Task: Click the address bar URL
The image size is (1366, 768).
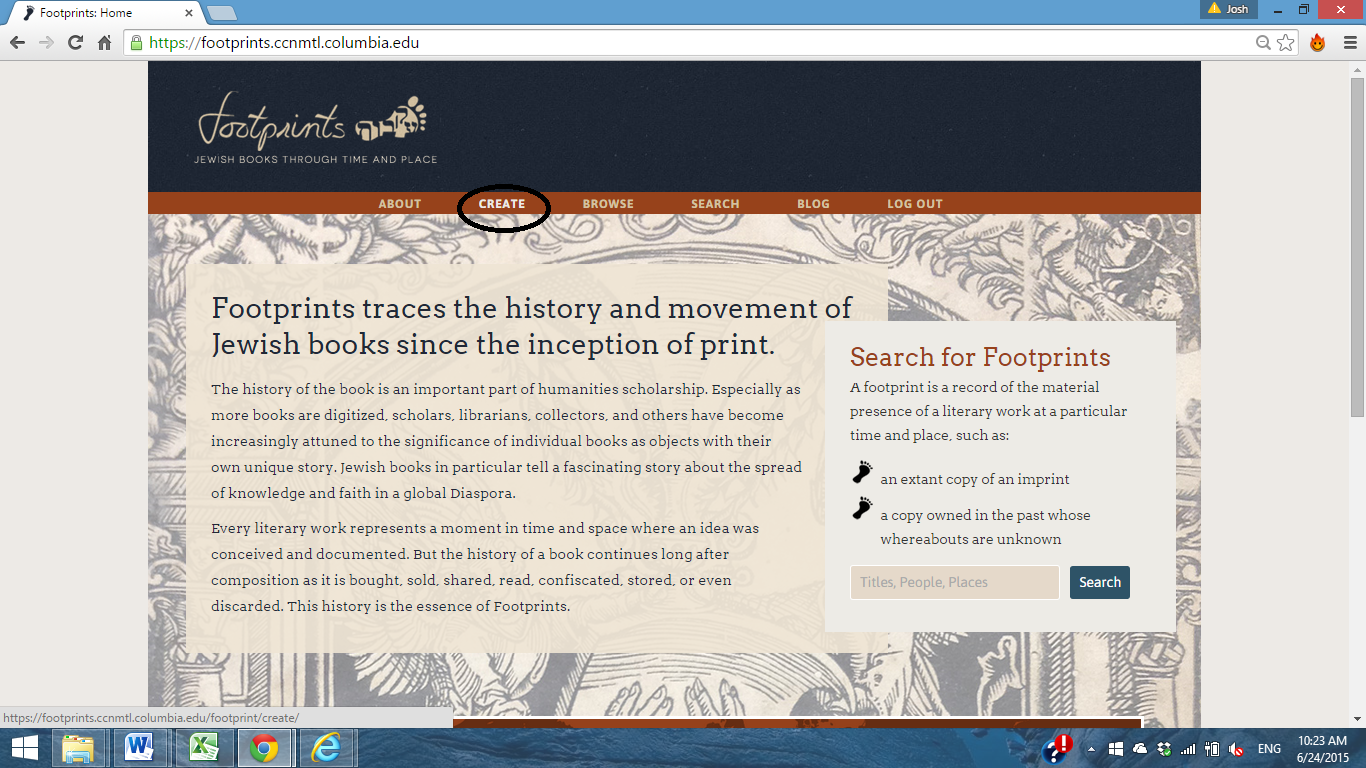Action: click(x=284, y=43)
